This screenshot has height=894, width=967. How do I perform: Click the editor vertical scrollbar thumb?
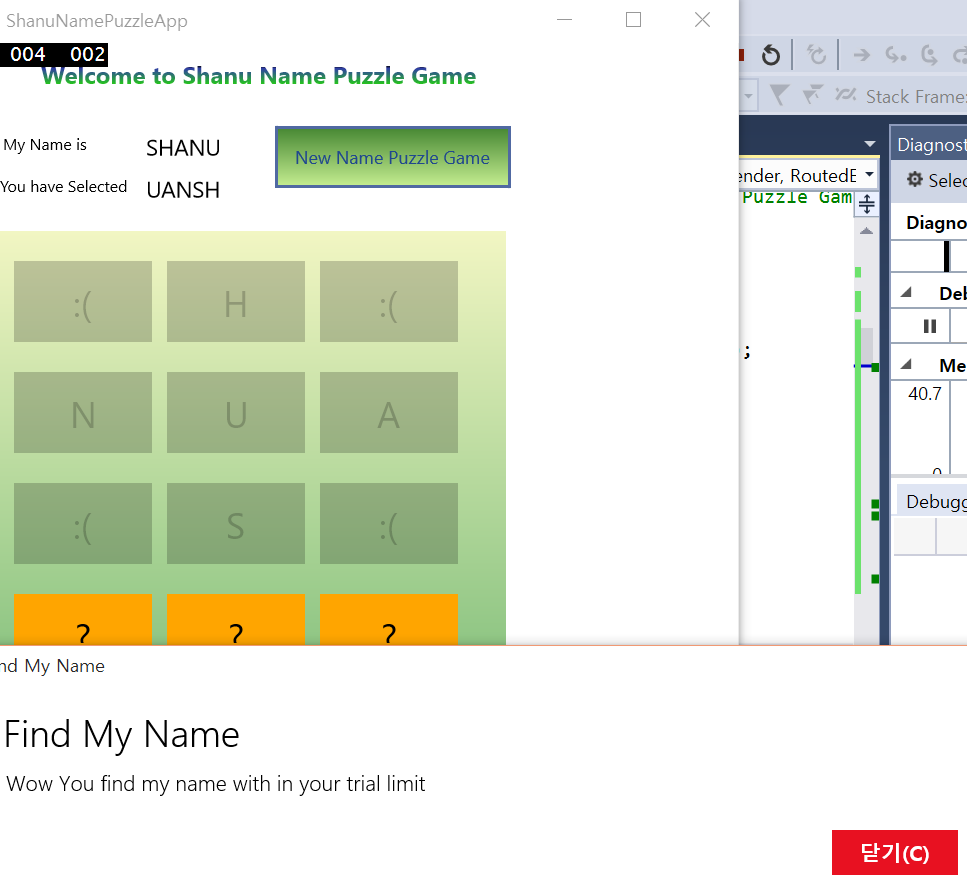[x=866, y=347]
